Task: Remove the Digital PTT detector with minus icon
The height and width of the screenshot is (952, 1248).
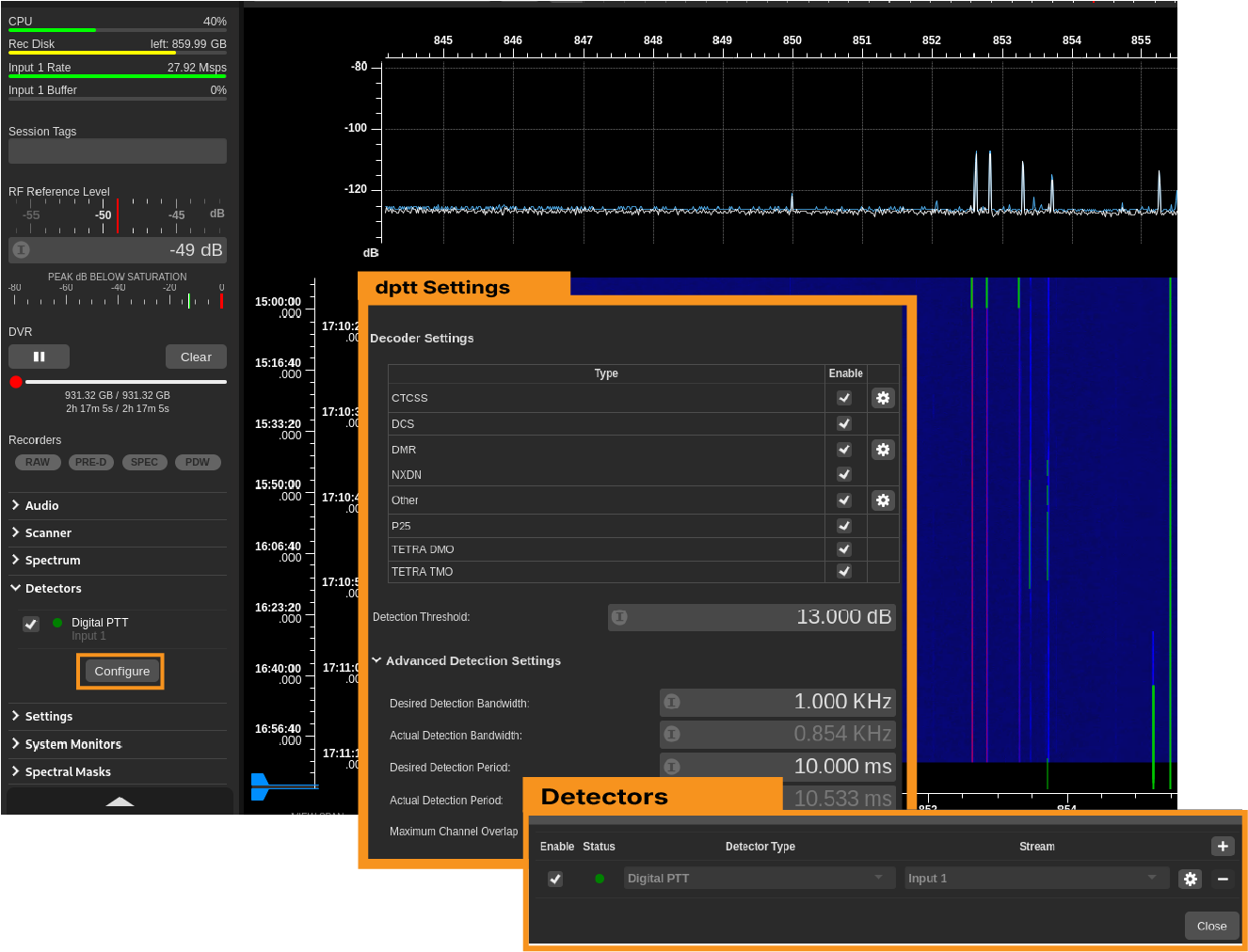Action: click(1223, 879)
